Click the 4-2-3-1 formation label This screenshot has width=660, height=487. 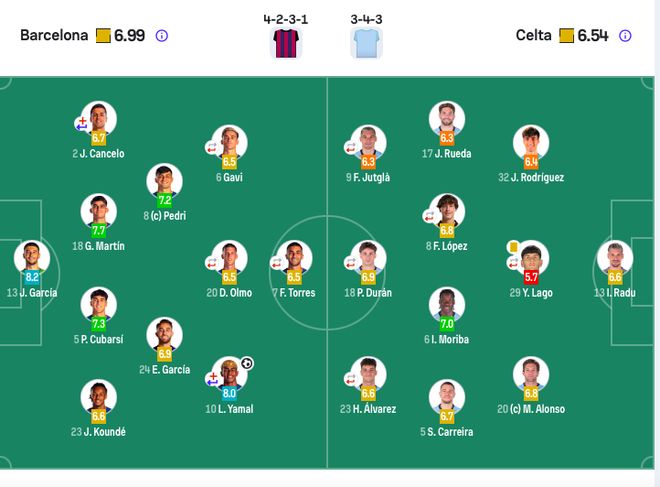tap(287, 18)
